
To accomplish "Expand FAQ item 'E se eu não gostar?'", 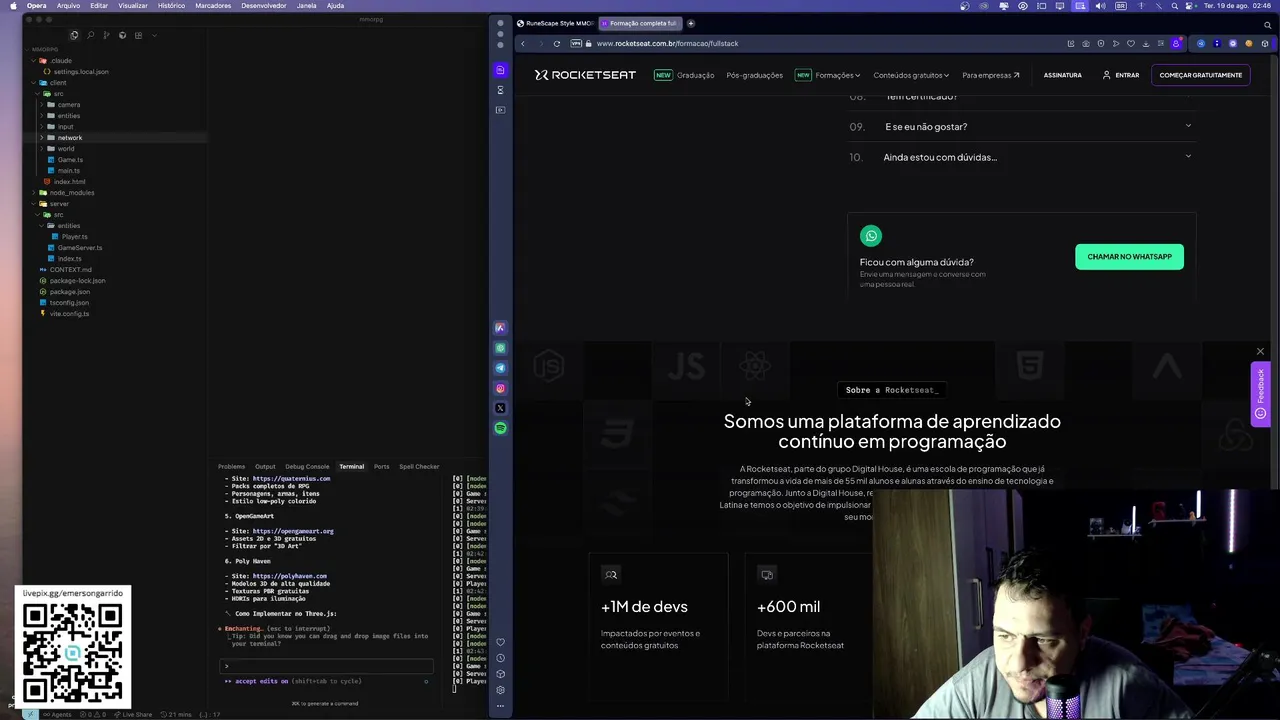I will pyautogui.click(x=1021, y=127).
